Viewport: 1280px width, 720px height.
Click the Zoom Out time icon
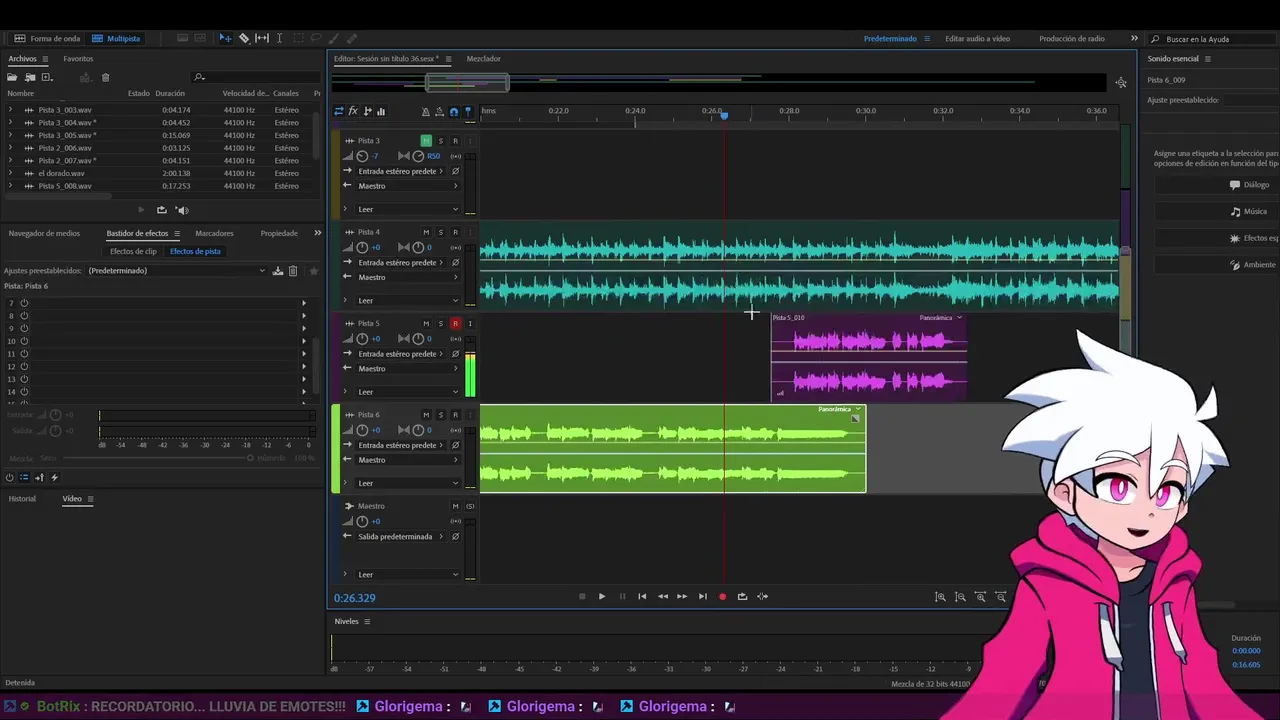click(x=1000, y=597)
